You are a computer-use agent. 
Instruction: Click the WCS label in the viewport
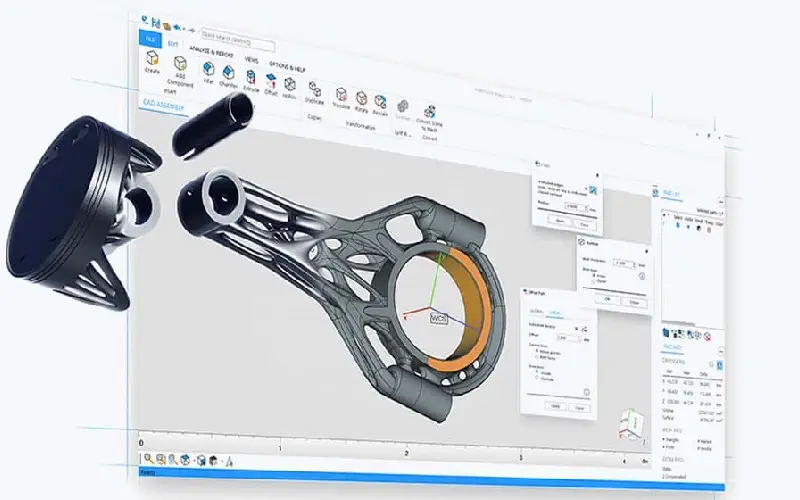tap(439, 318)
